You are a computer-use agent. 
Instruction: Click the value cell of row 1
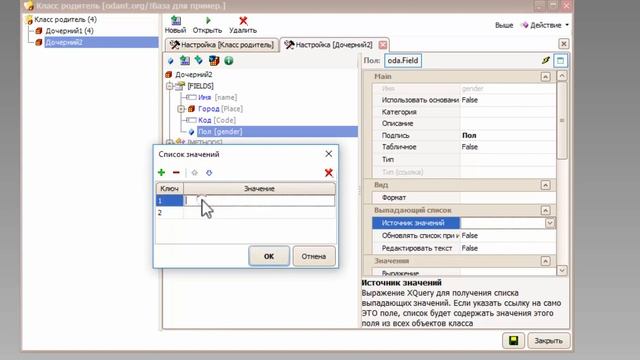(x=259, y=200)
